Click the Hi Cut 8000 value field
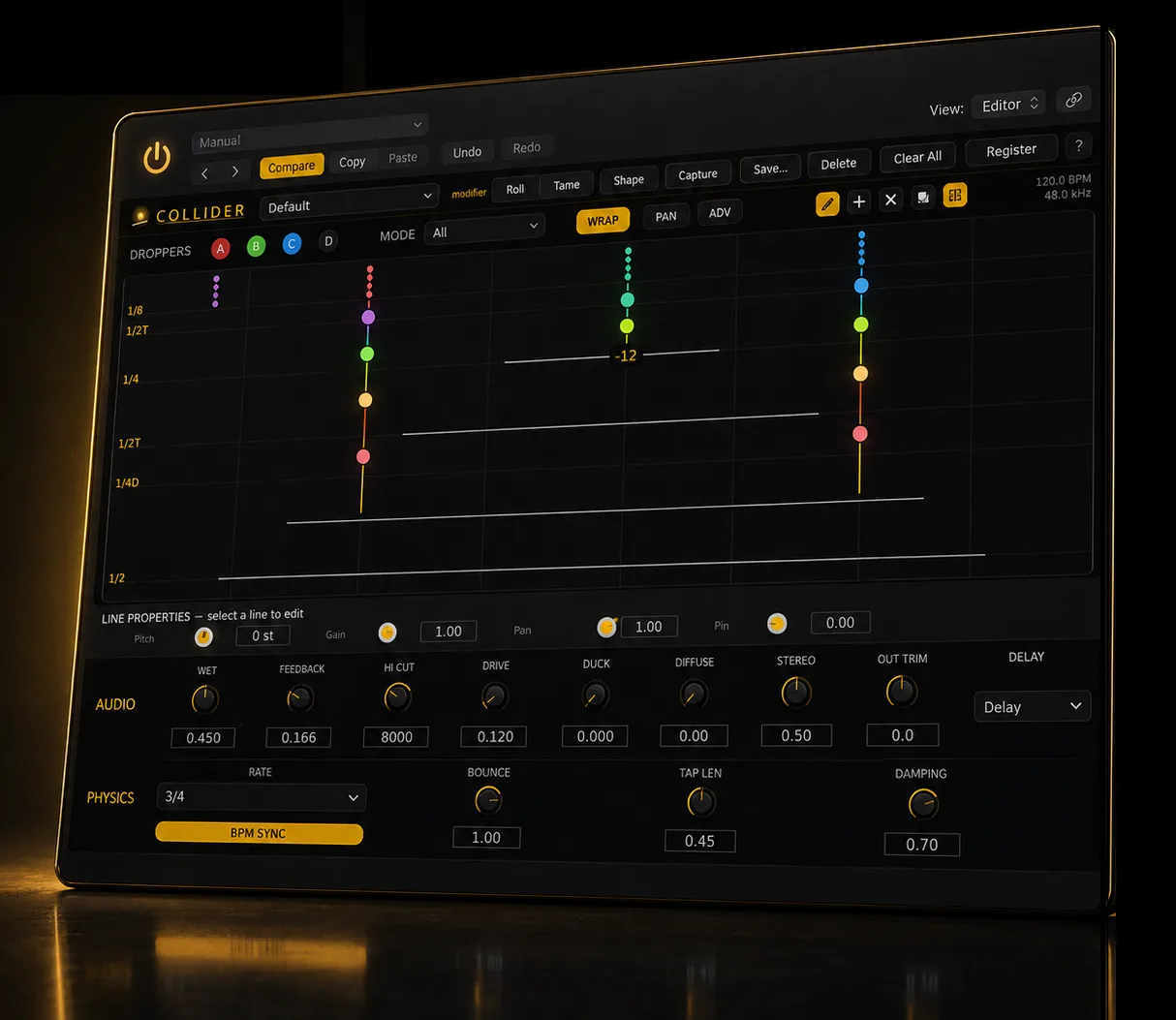The height and width of the screenshot is (1020, 1176). tap(396, 736)
